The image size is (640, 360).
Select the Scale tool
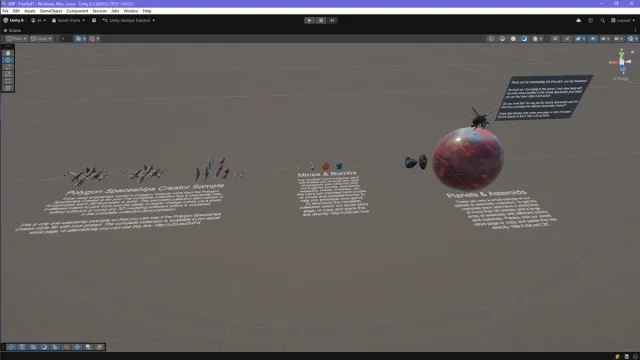[8, 74]
